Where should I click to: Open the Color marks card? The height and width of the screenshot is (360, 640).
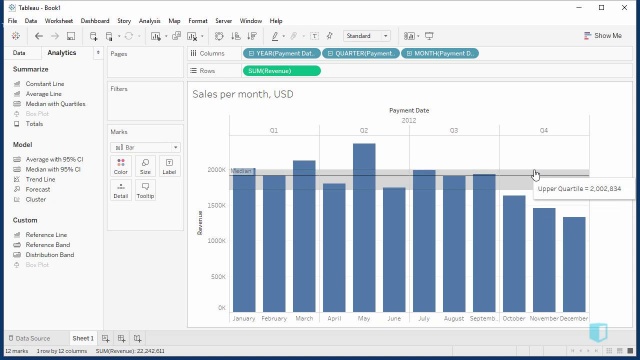[121, 167]
